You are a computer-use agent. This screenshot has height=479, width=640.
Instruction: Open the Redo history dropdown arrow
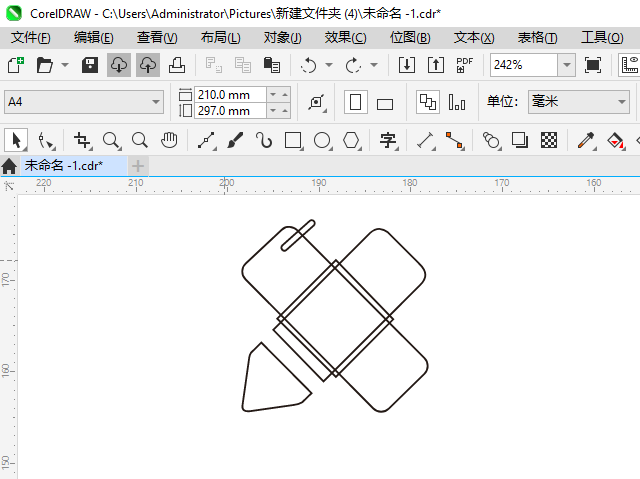[x=374, y=65]
